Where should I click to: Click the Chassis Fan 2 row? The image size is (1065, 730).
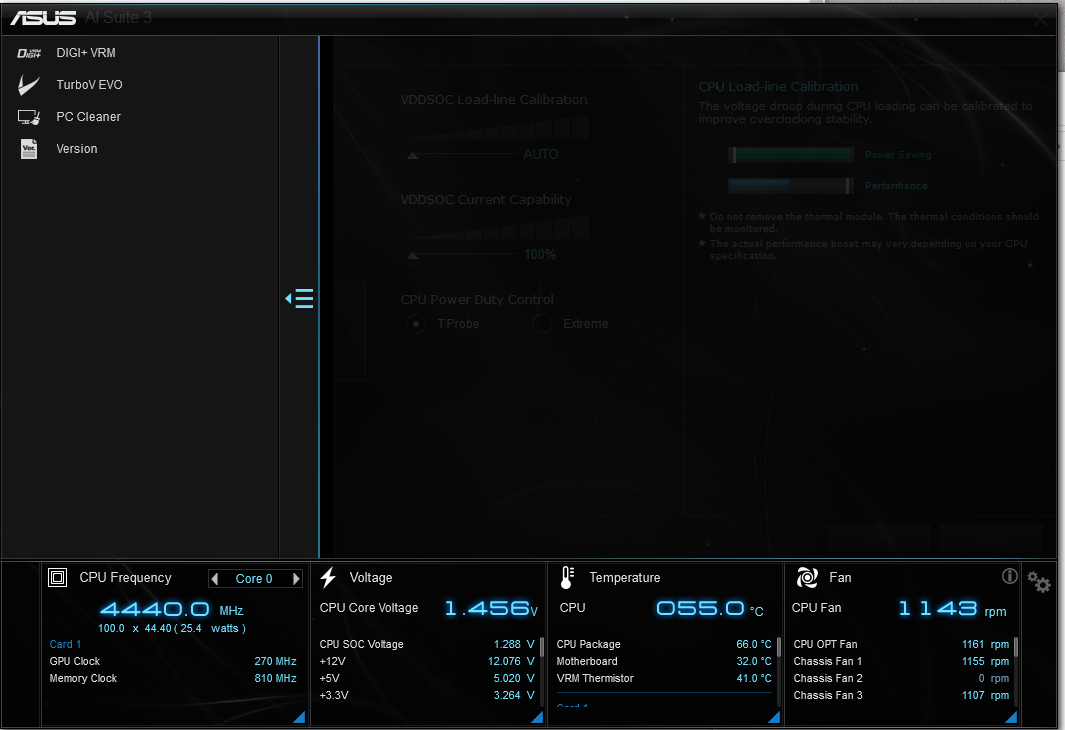tap(901, 678)
